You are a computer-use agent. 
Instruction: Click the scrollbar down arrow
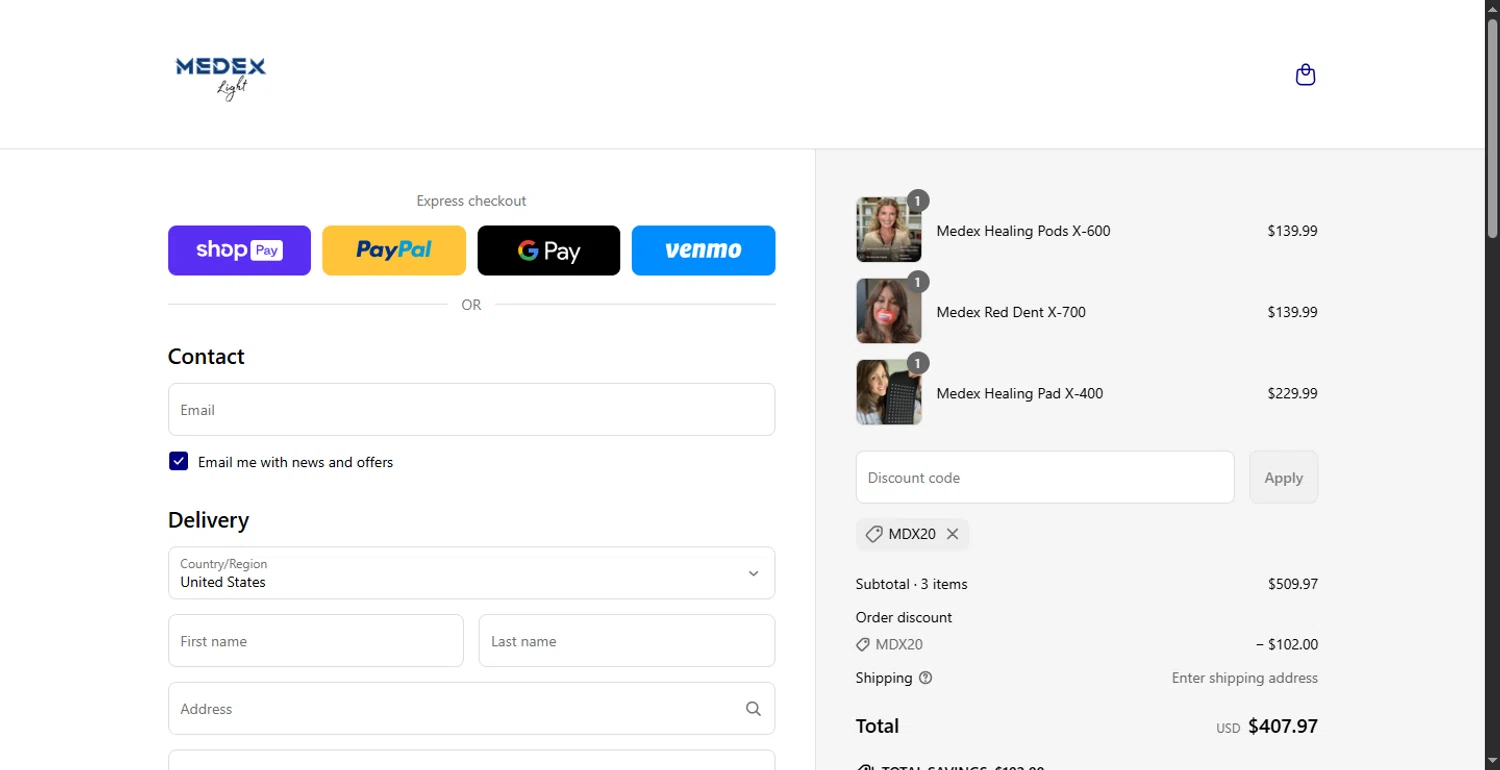tap(1492, 761)
